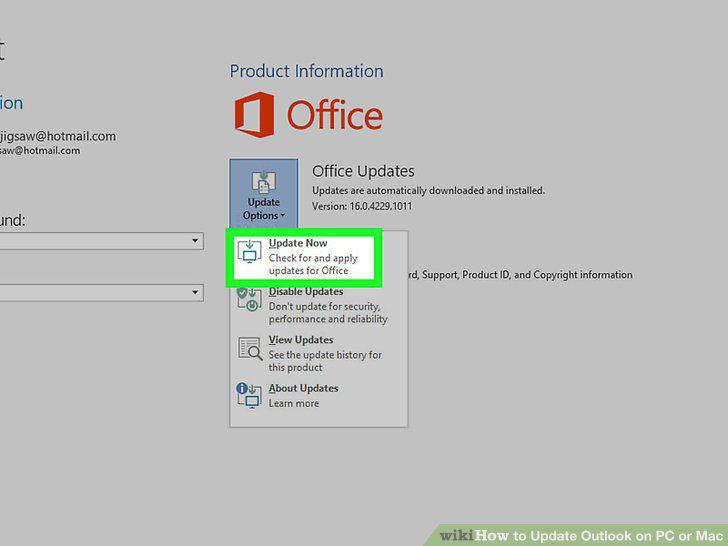Click the hotmail.com account email text

click(x=58, y=136)
